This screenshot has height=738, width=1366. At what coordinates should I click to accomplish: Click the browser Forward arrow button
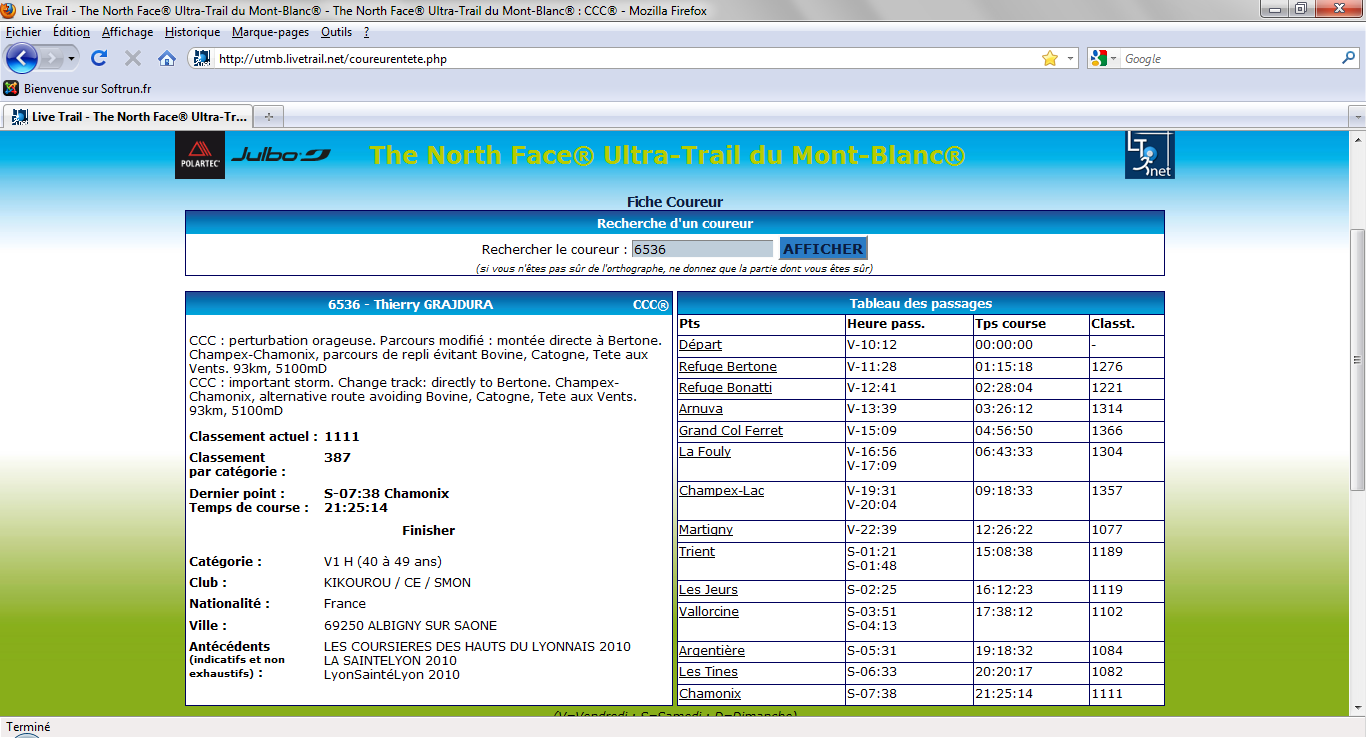click(x=51, y=58)
